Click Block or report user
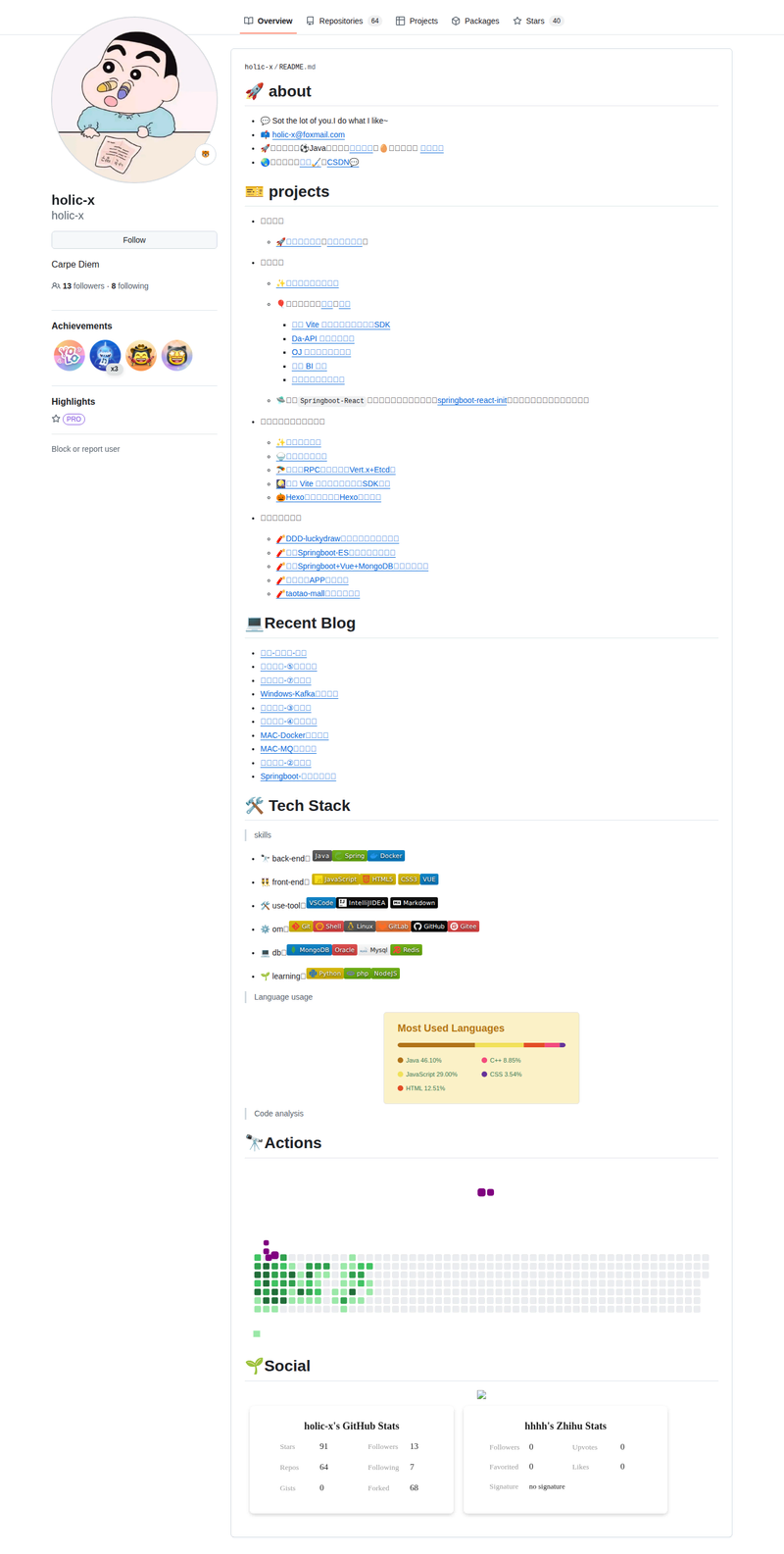The image size is (784, 1554). point(85,449)
